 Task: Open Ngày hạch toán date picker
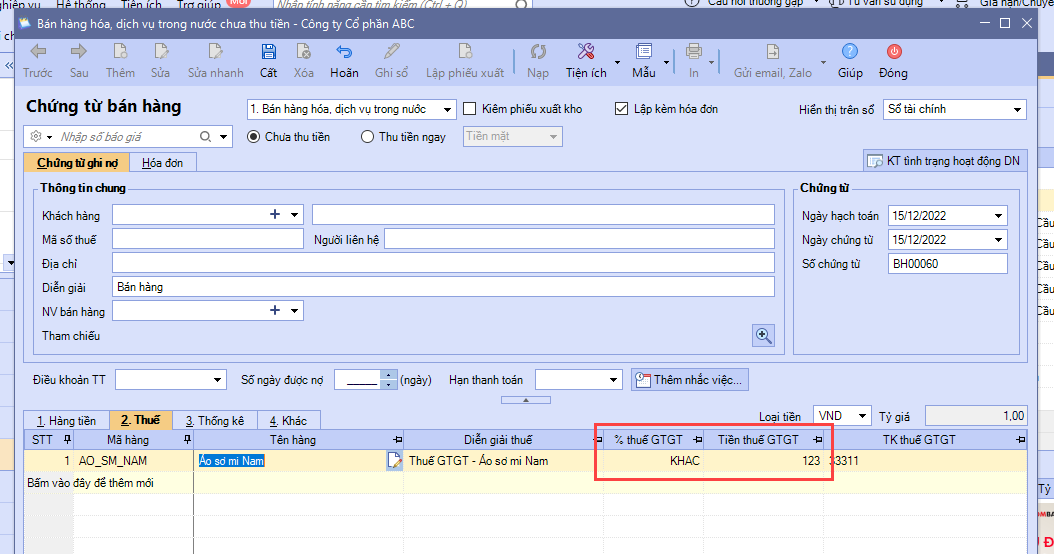(998, 216)
